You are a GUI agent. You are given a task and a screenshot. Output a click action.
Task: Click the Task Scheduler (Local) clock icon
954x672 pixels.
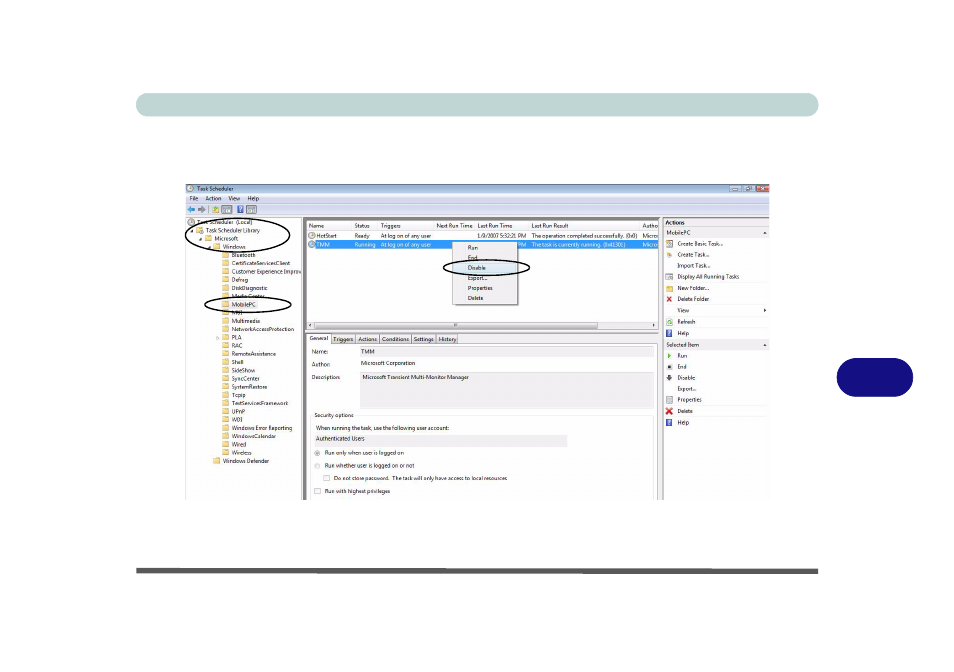(x=191, y=222)
